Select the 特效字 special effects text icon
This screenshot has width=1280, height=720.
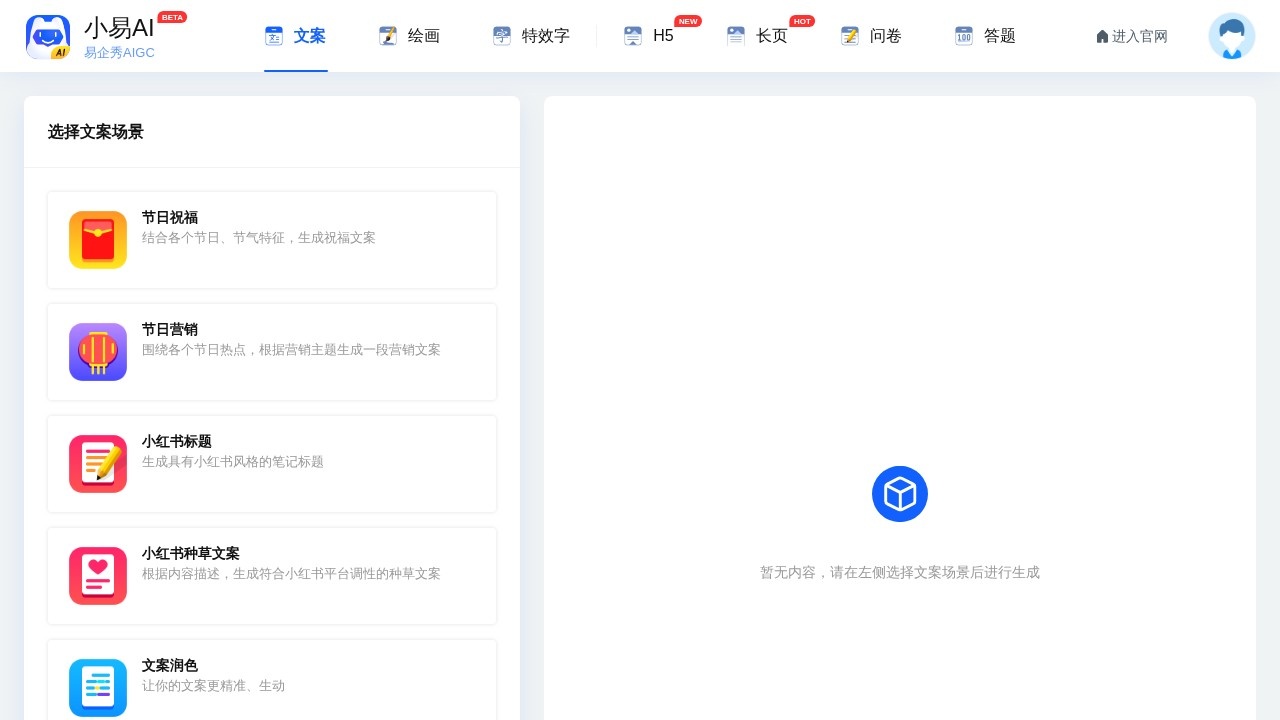(501, 36)
